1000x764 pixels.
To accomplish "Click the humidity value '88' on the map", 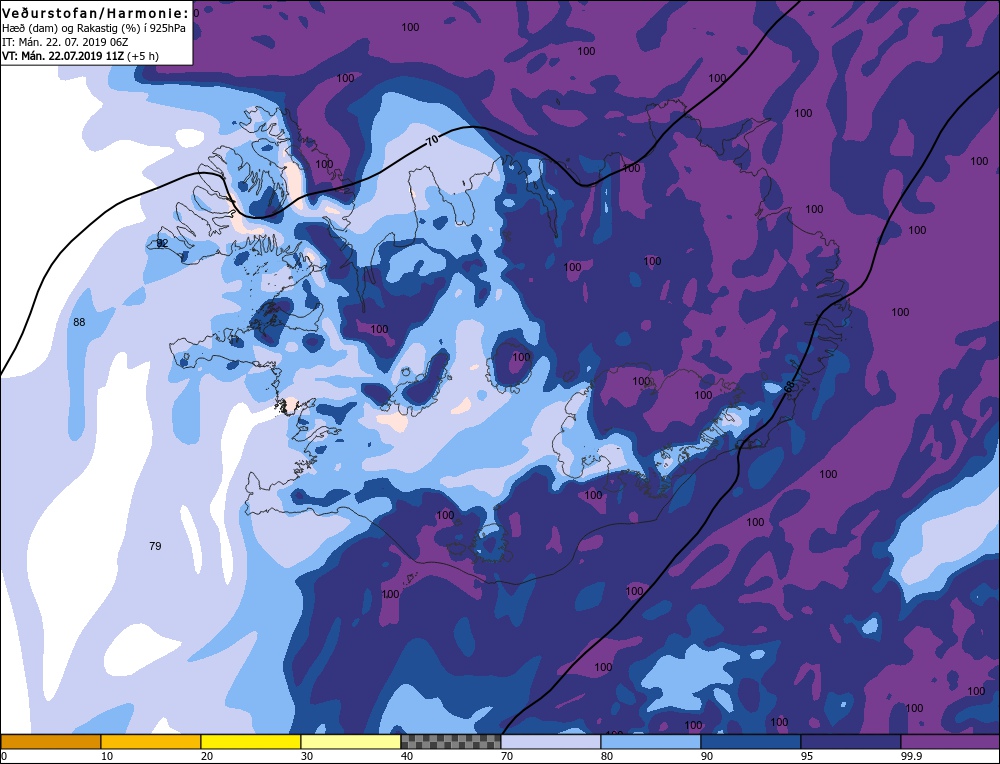I will [x=79, y=322].
